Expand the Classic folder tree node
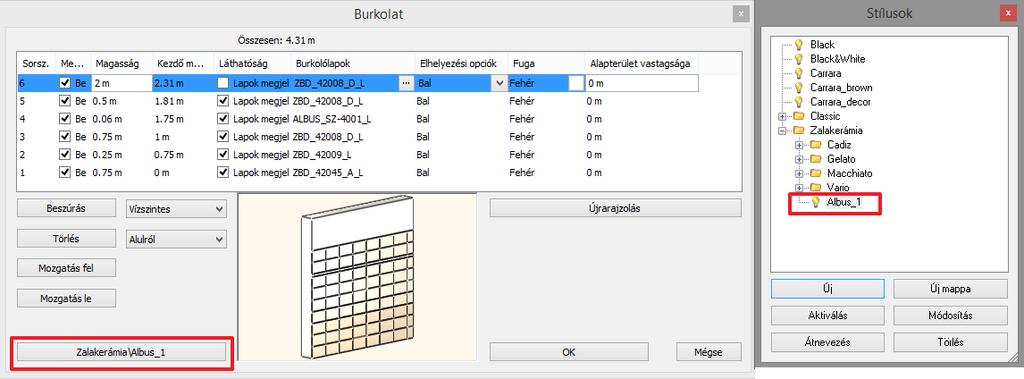 (782, 116)
